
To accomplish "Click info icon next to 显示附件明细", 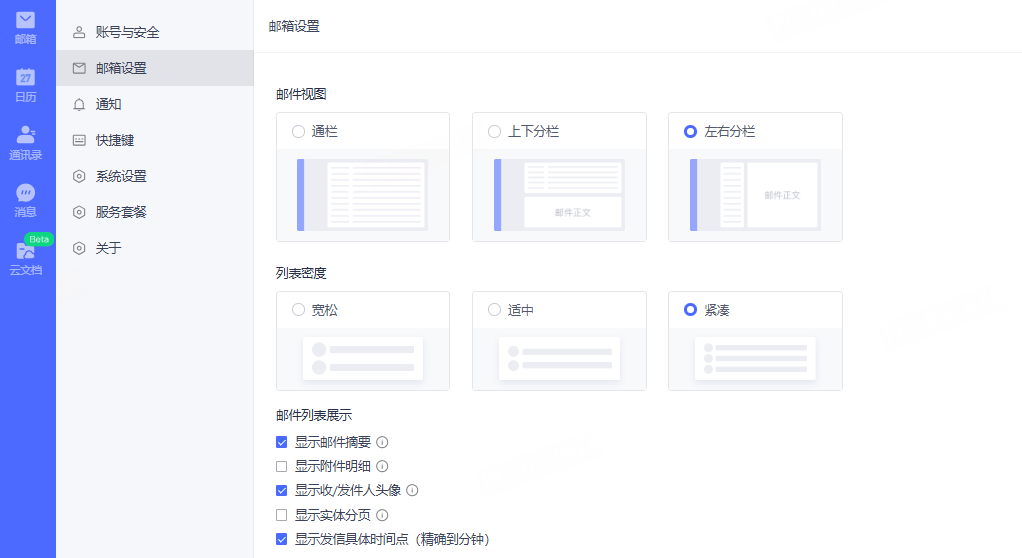I will pos(383,466).
